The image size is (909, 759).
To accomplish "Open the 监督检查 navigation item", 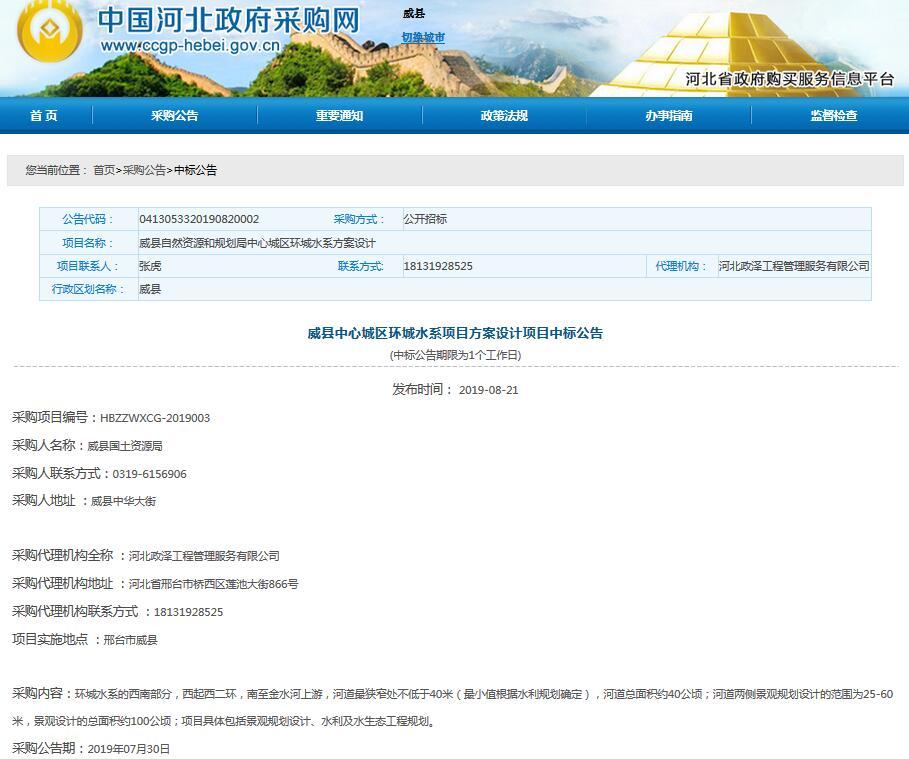I will pyautogui.click(x=833, y=116).
